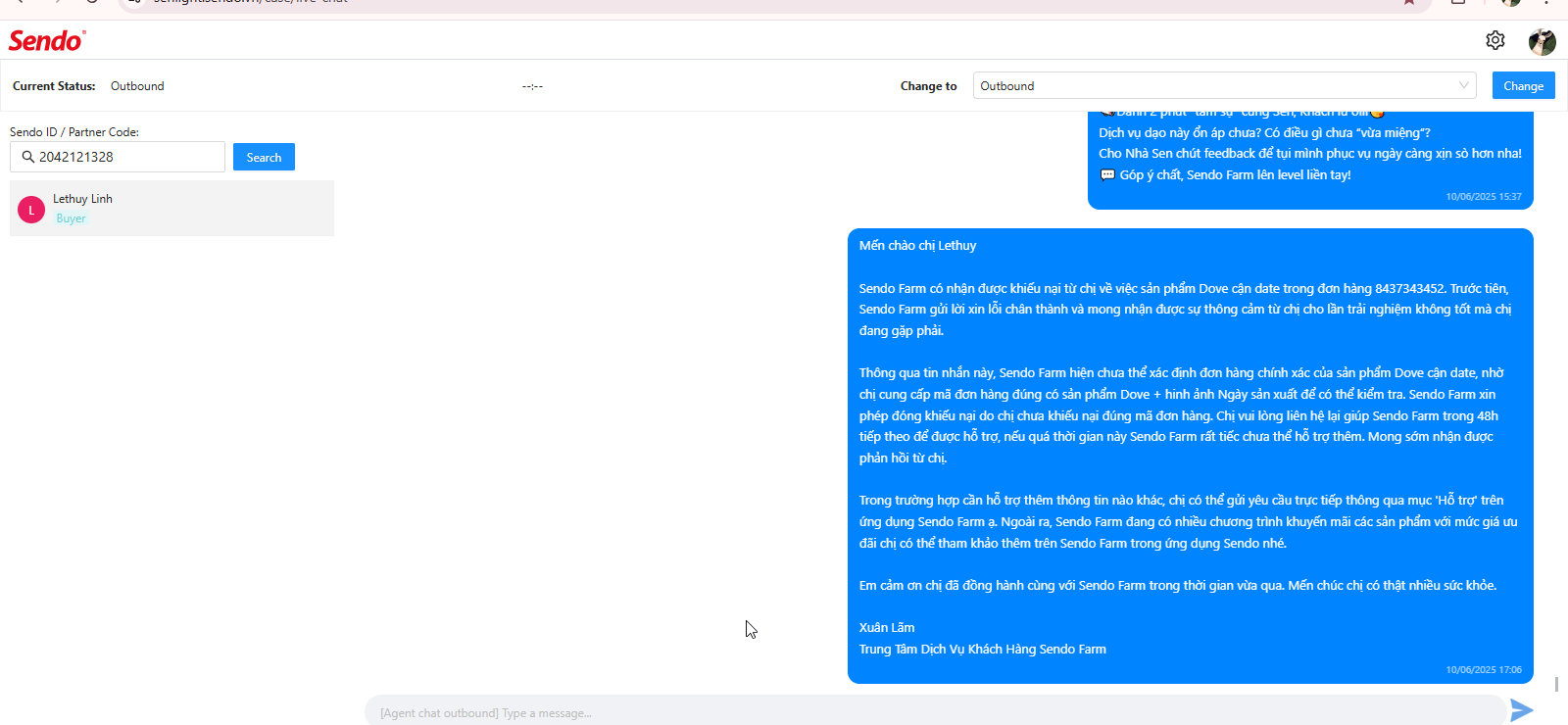The image size is (1568, 725).
Task: Send message with paper plane icon
Action: (x=1521, y=710)
